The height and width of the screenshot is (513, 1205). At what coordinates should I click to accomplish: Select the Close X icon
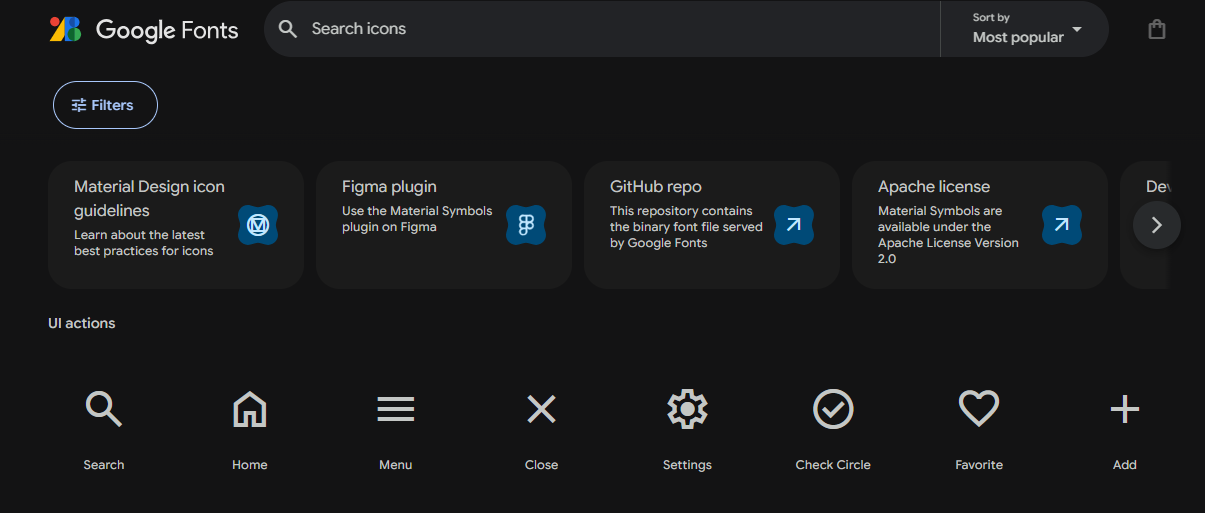tap(541, 409)
